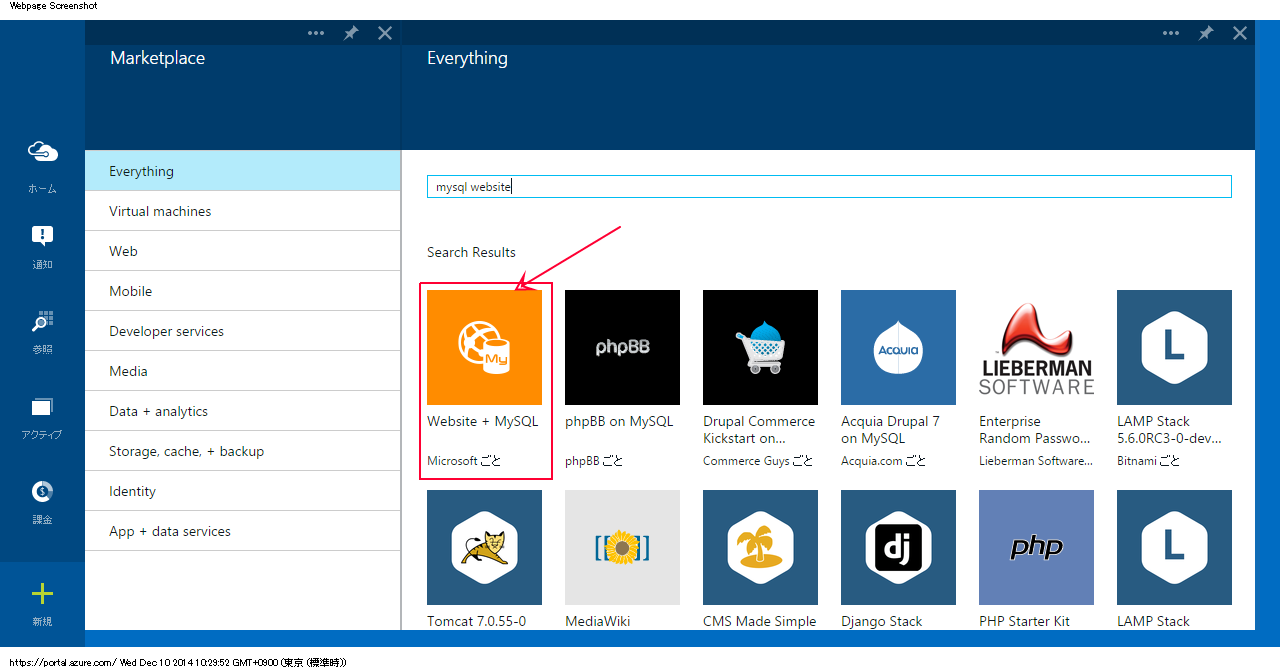
Task: Select the second-row LAMP Stack tile icon
Action: click(1174, 547)
